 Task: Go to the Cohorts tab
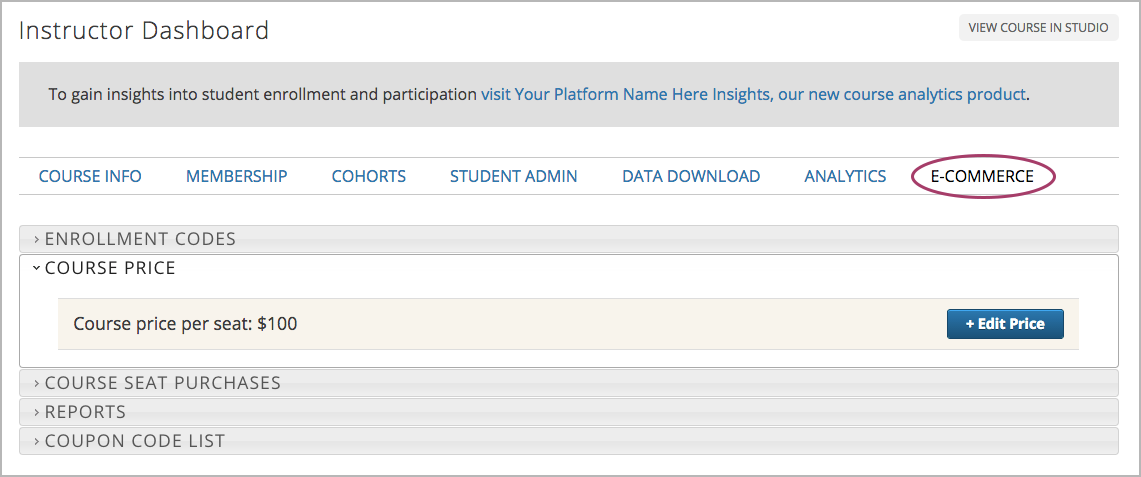[x=368, y=176]
